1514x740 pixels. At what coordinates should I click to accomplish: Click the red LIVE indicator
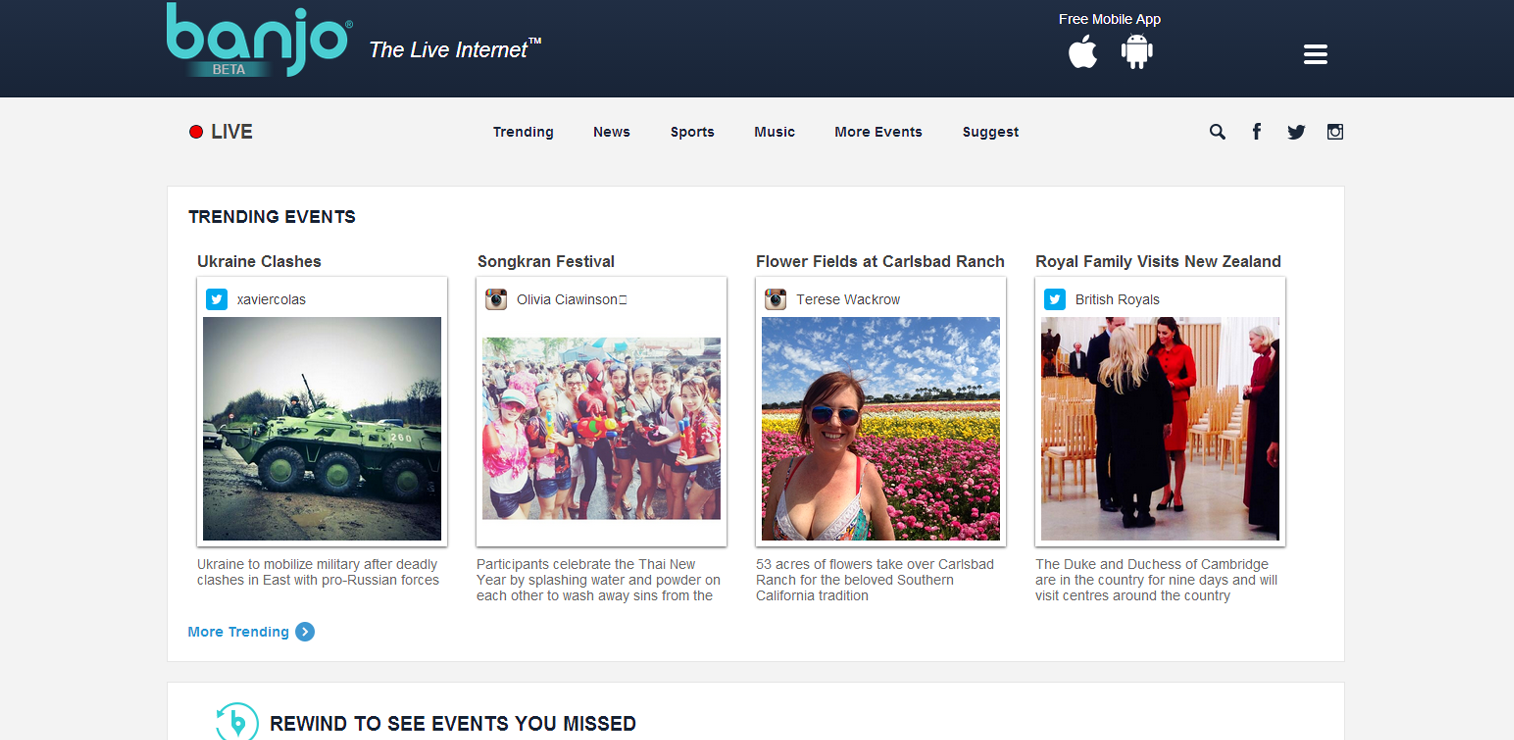221,132
